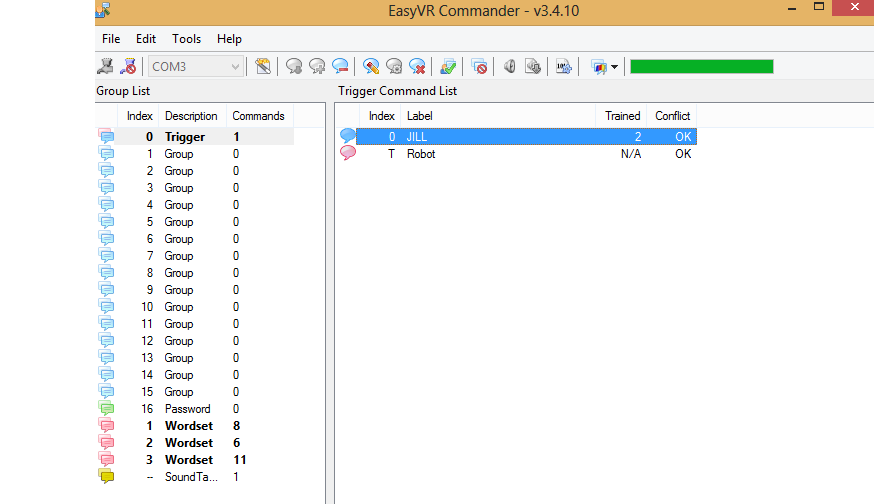Select the Trigger group row
The image size is (874, 504).
click(195, 137)
